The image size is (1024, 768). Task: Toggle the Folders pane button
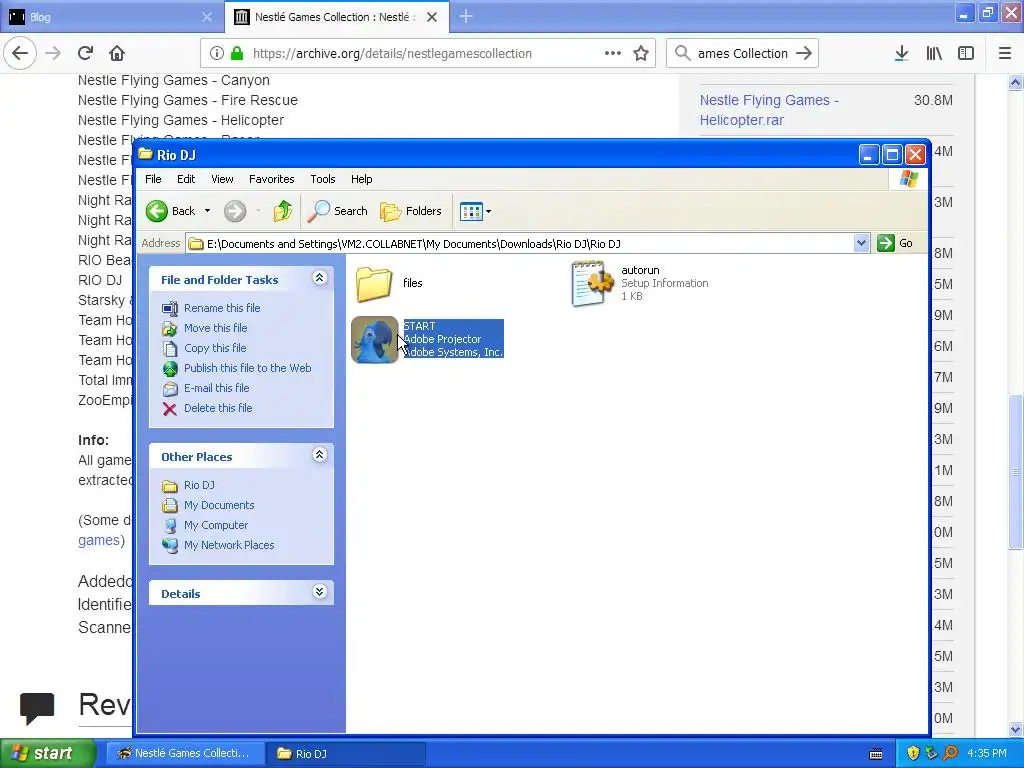(411, 211)
